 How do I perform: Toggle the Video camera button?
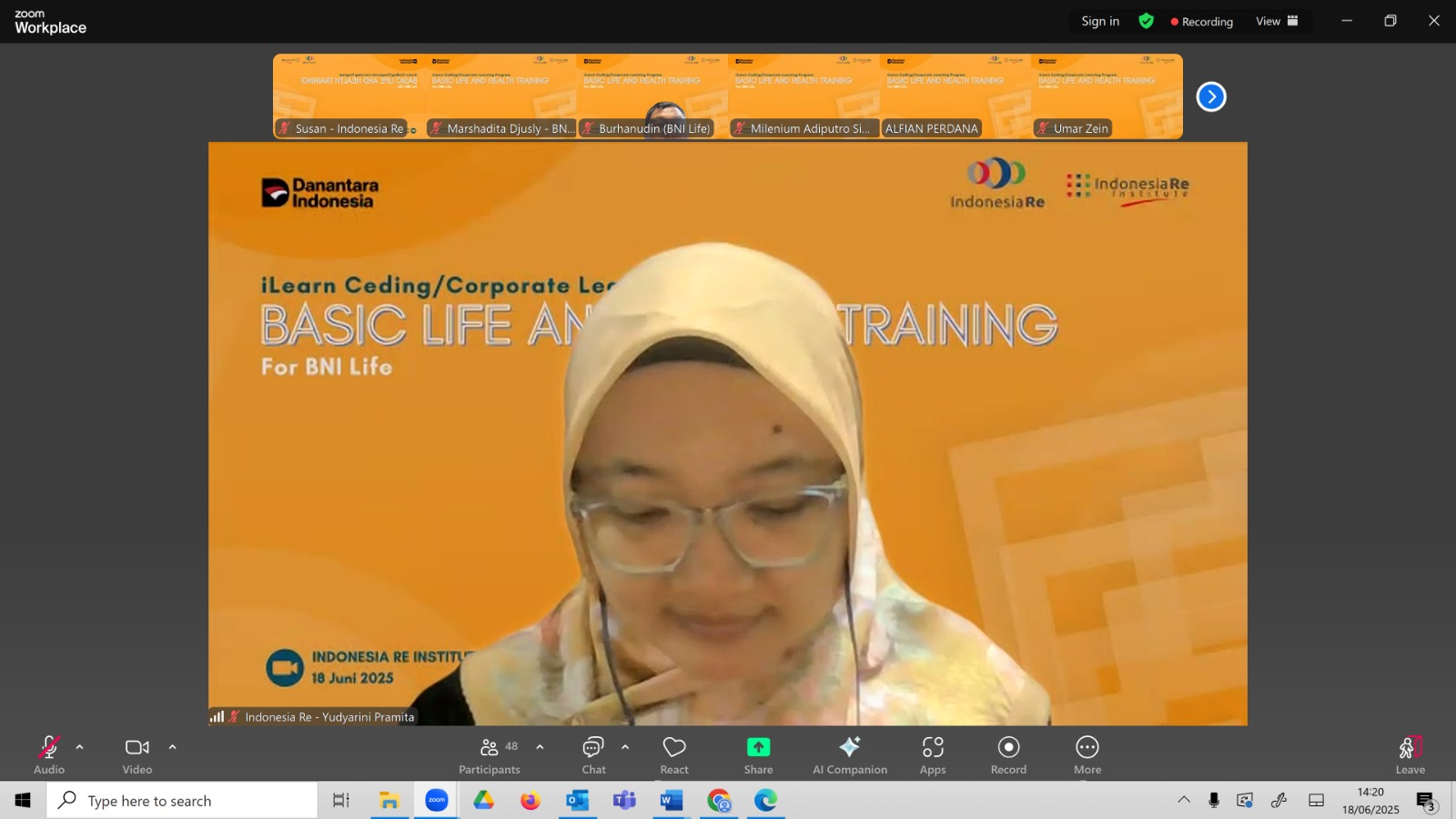click(x=137, y=755)
